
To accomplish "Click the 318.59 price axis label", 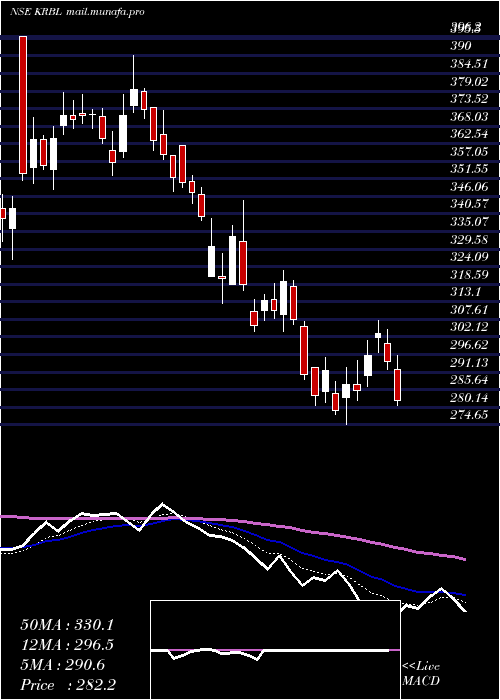I will (x=468, y=275).
